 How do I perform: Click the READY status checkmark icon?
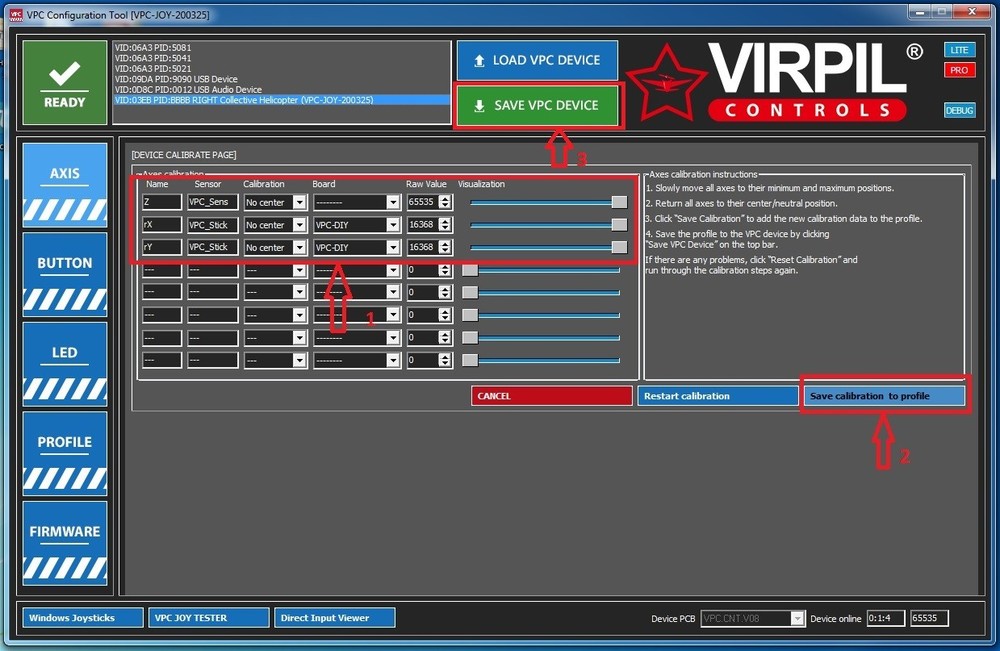pyautogui.click(x=64, y=73)
